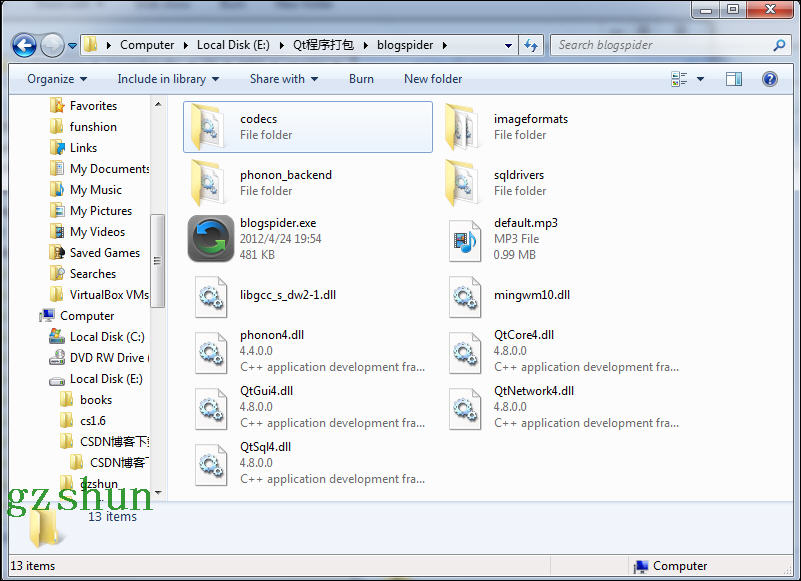Select the libgcc_s_dw2-1.dll file icon
801x581 pixels.
(x=211, y=295)
